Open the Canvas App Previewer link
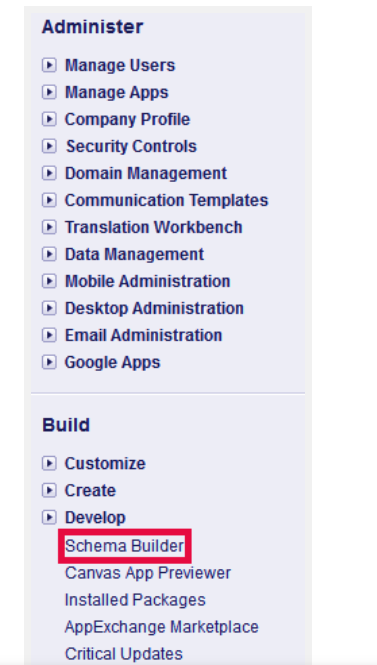 (x=148, y=573)
